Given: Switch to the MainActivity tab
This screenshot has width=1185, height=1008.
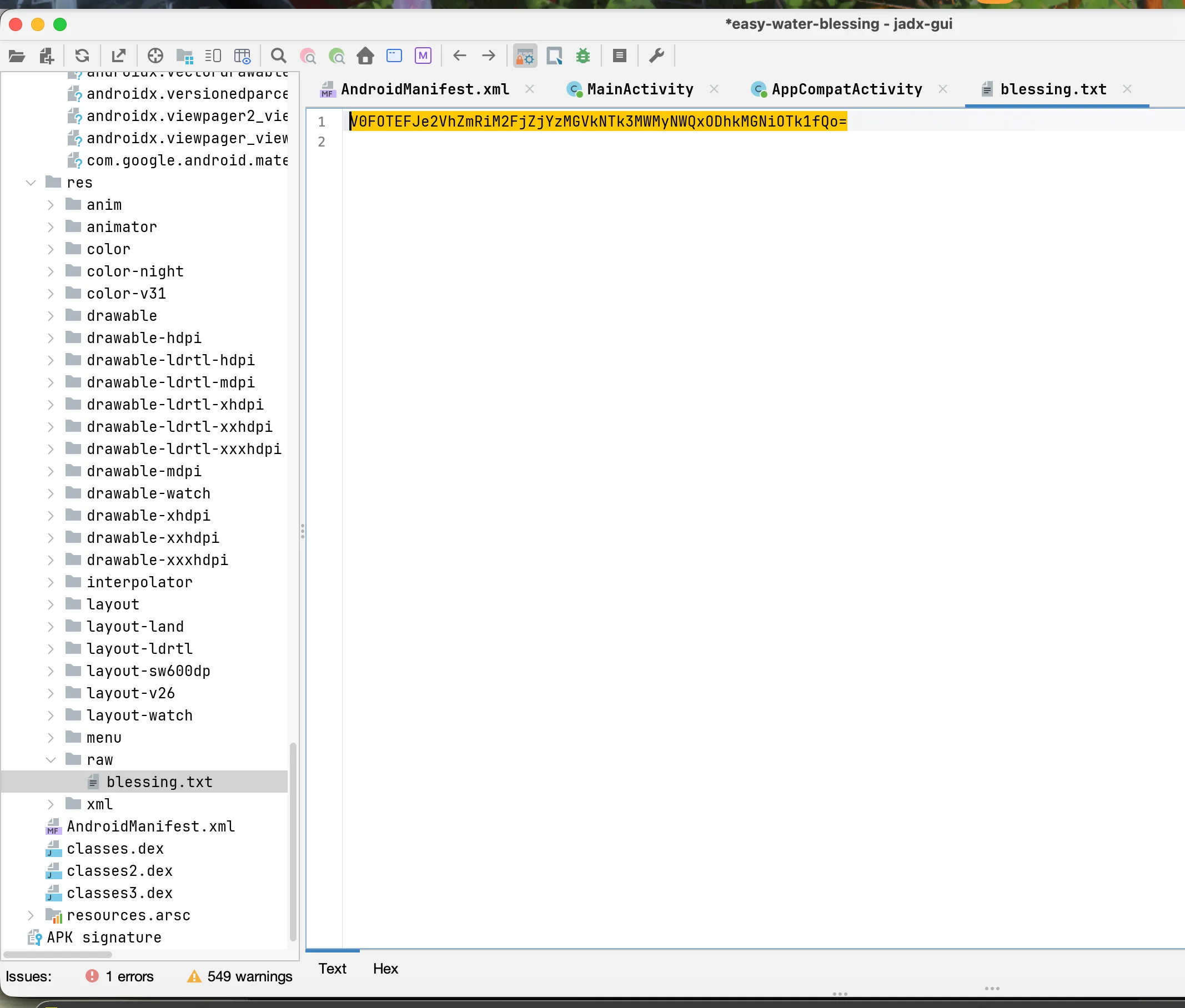Looking at the screenshot, I should 639,89.
